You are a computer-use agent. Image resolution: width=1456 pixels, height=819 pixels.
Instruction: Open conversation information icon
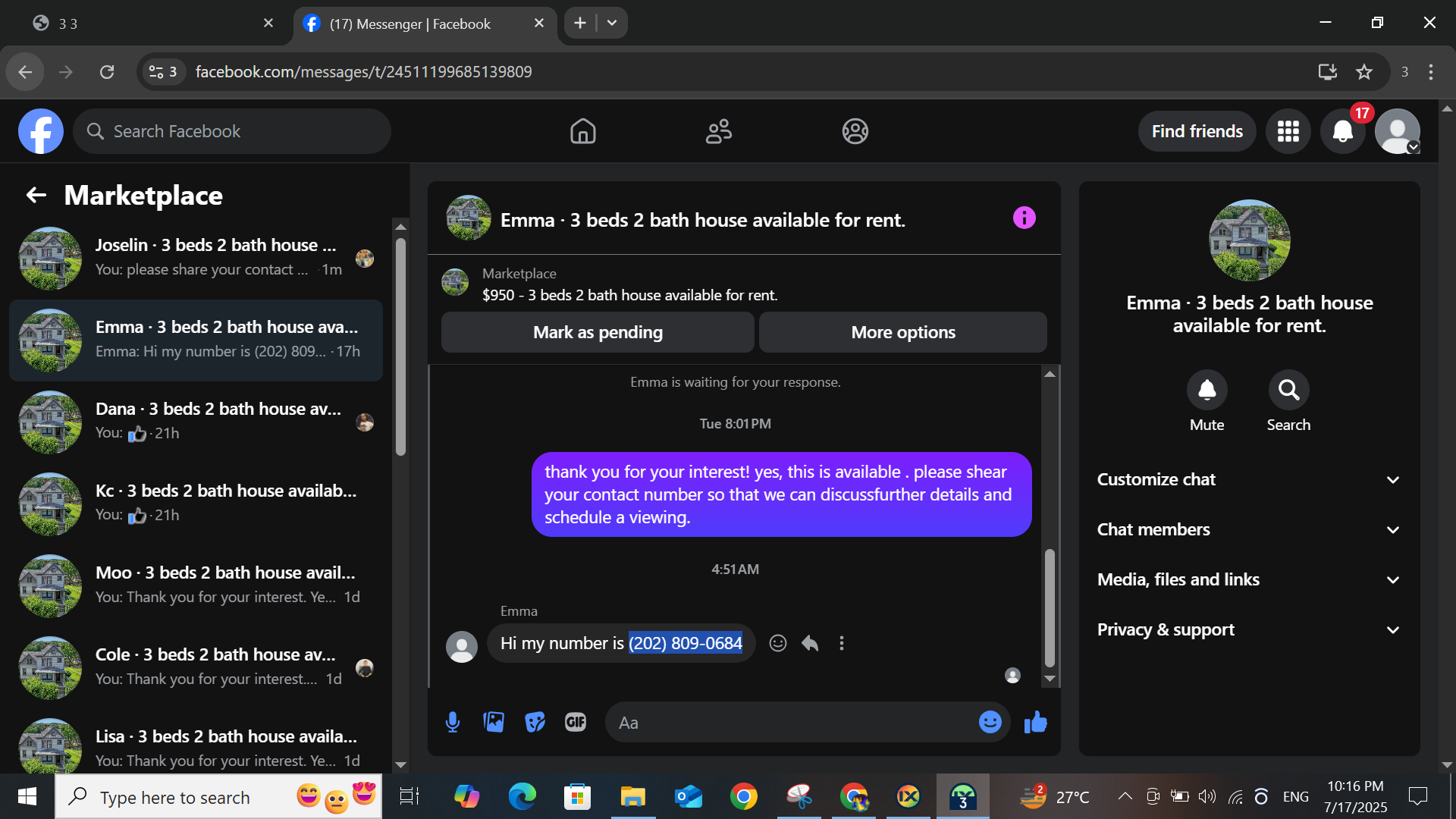pyautogui.click(x=1024, y=218)
